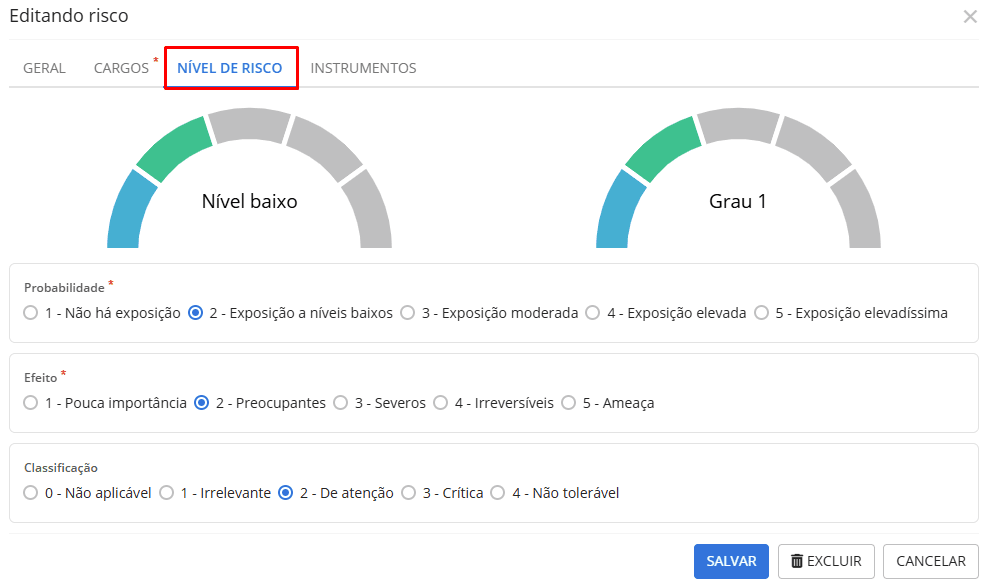Select "1 - Irrelevante" classification
The image size is (988, 584).
165,493
